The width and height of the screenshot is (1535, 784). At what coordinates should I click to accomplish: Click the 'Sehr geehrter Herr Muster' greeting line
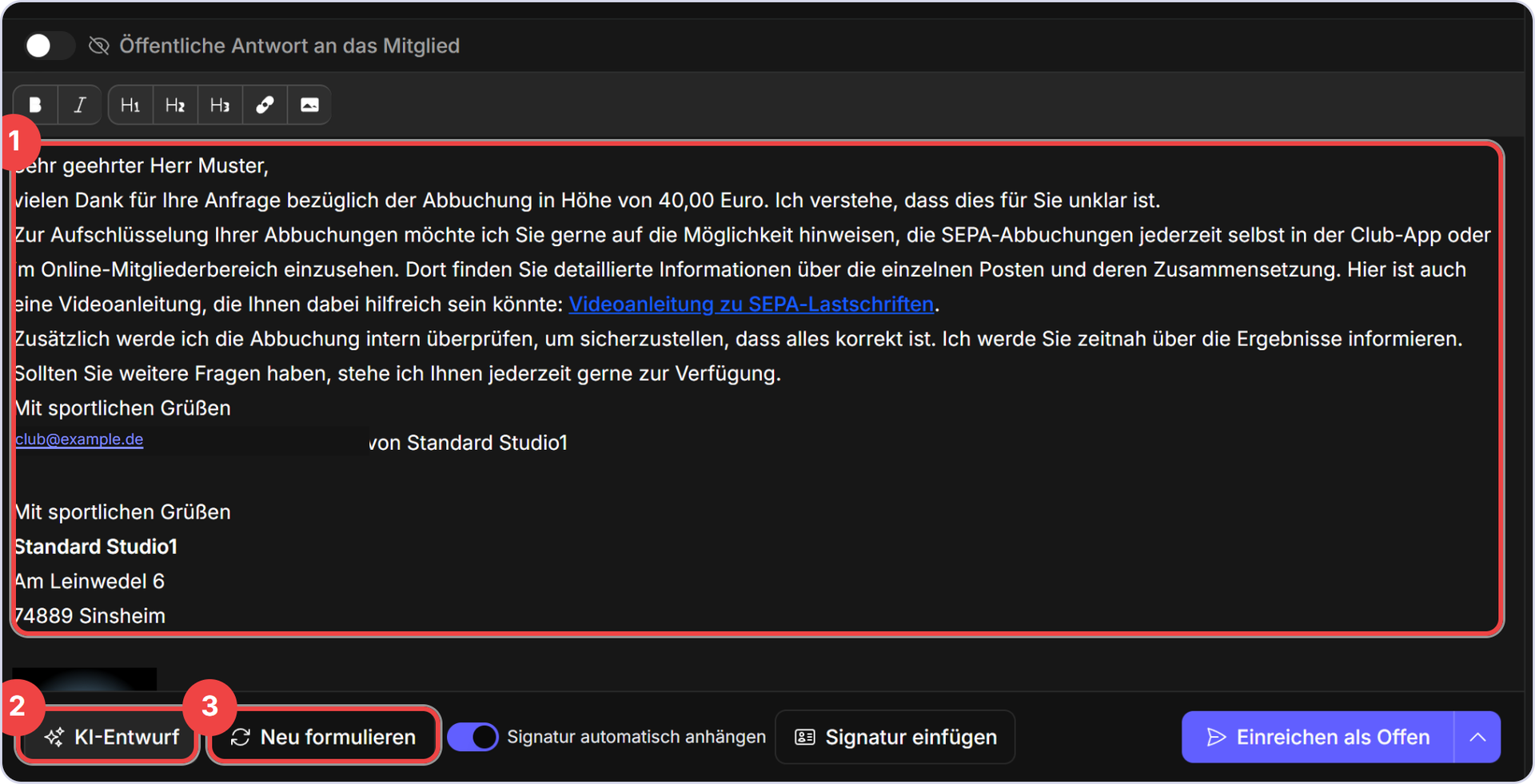[142, 165]
